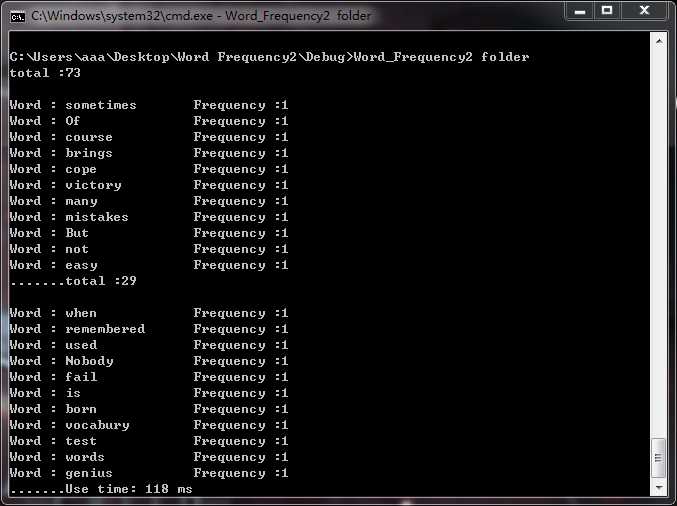Select the word 'But' row
The image size is (677, 506).
[x=149, y=233]
